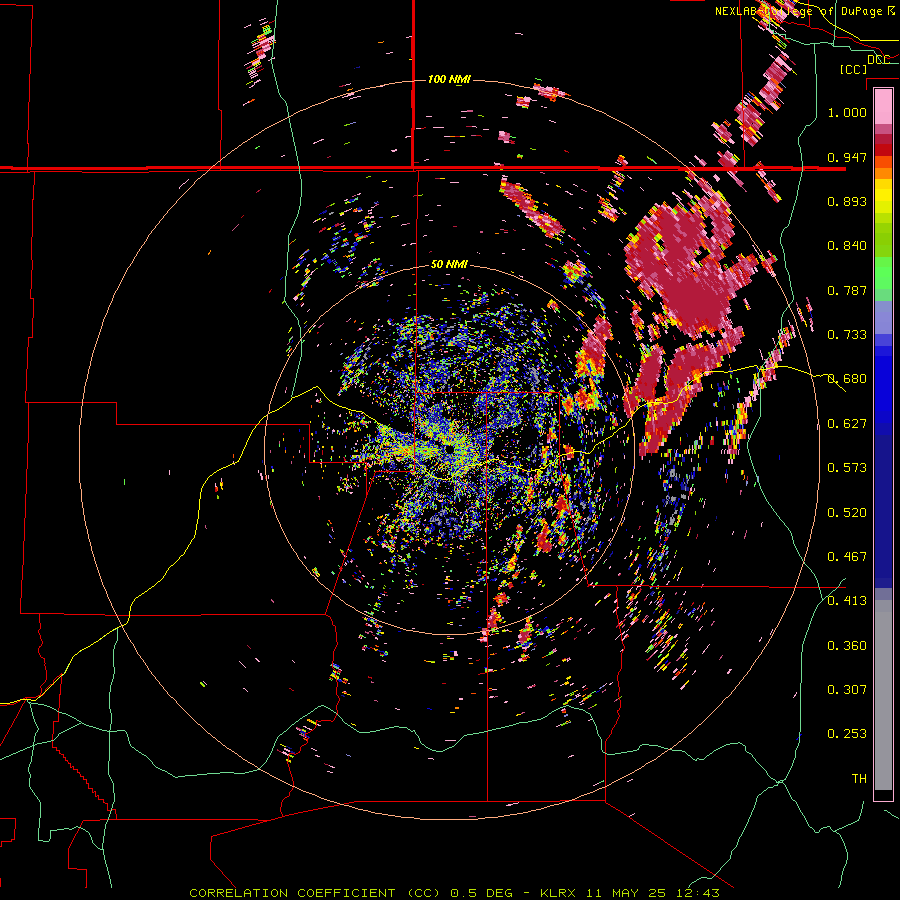Pick the crimson red band near 0.947

point(883,149)
